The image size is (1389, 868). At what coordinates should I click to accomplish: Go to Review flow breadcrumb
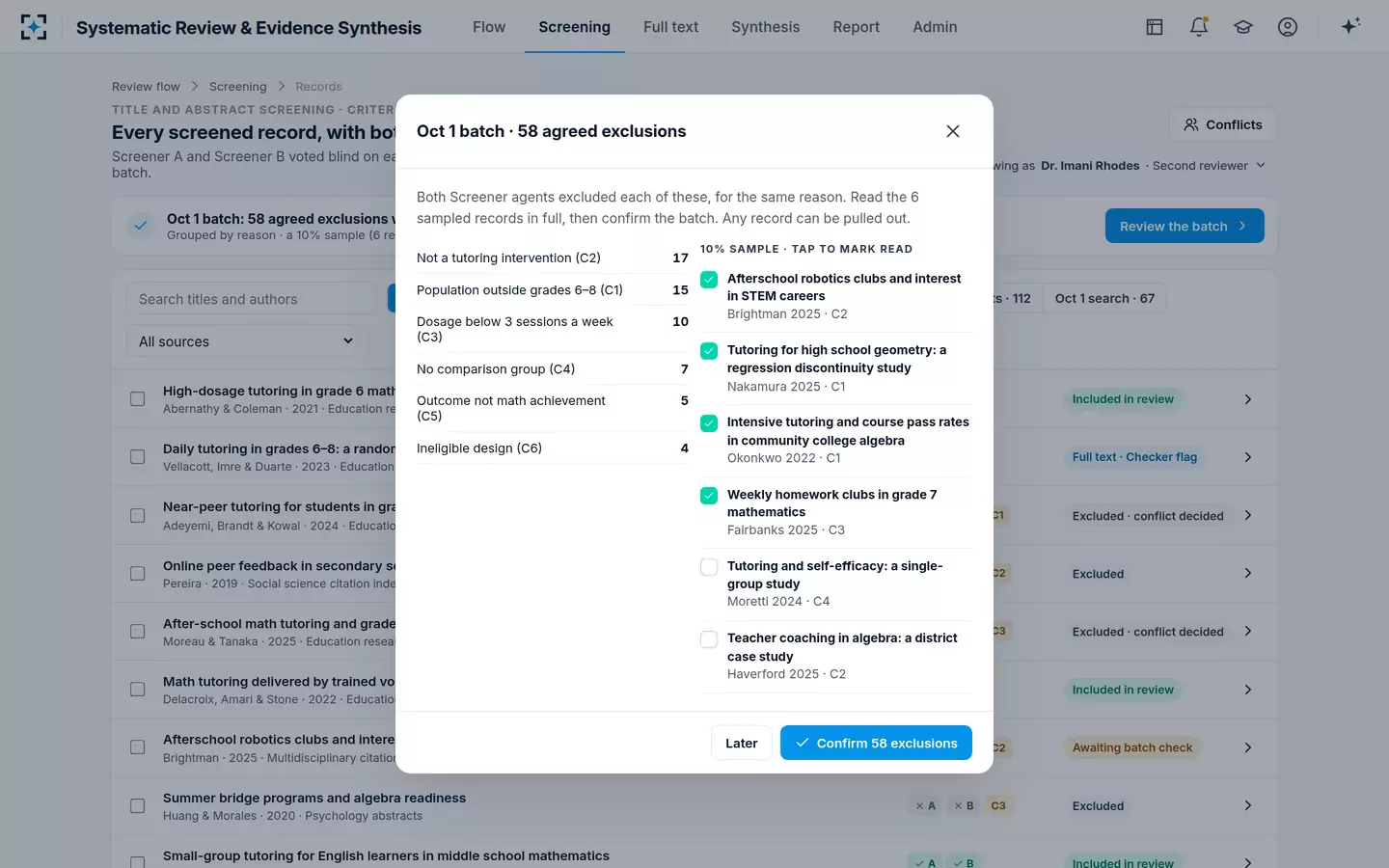(146, 87)
